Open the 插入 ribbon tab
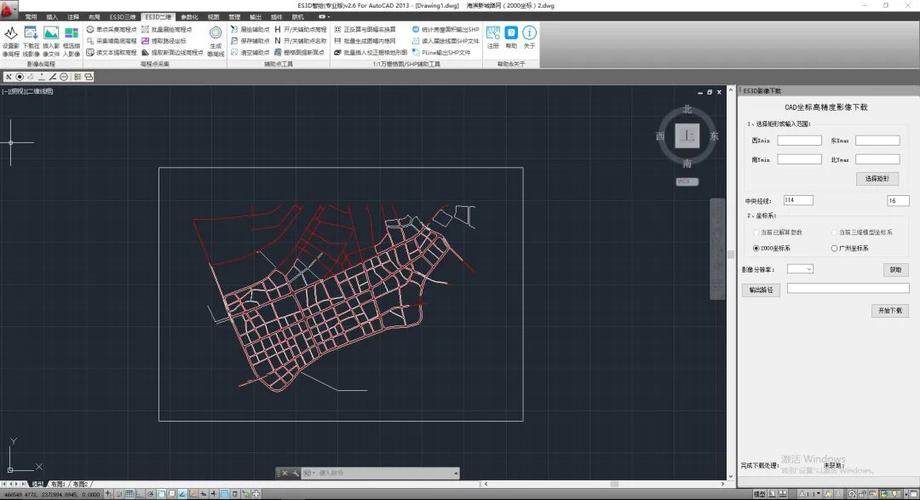 click(x=52, y=17)
